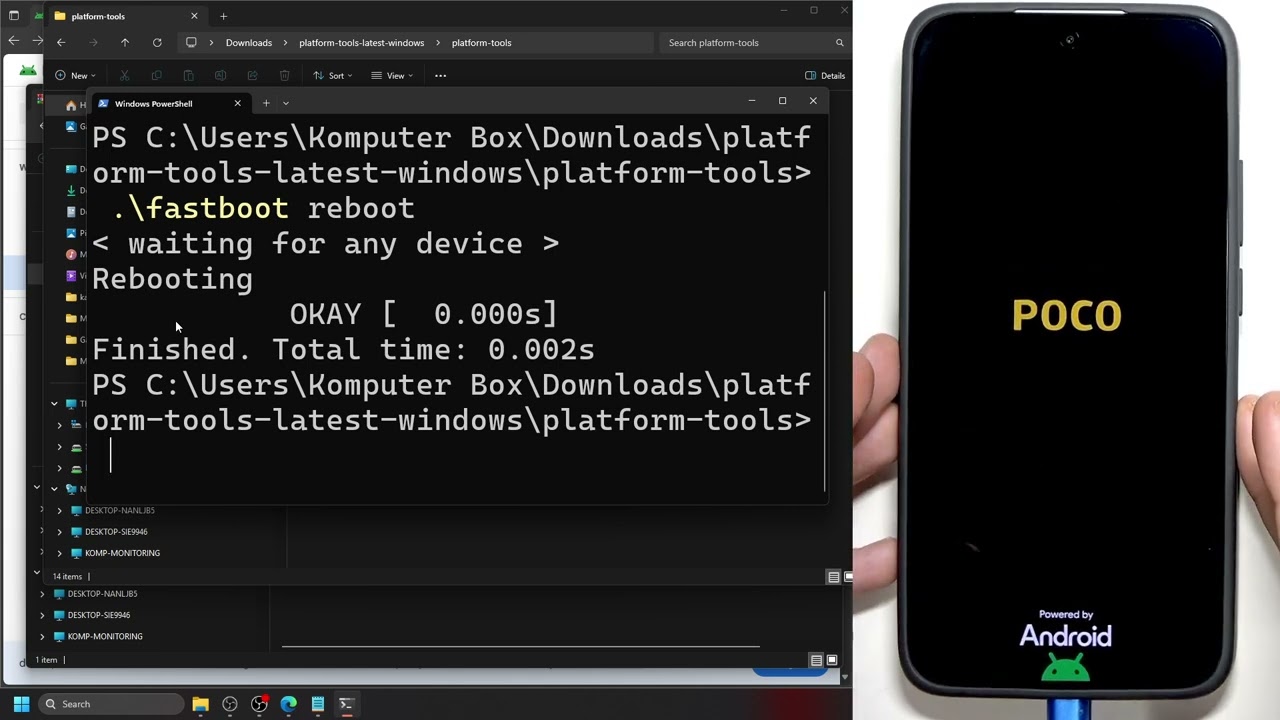The image size is (1280, 720).
Task: Click the Rename icon in Explorer toolbar
Action: tap(220, 76)
